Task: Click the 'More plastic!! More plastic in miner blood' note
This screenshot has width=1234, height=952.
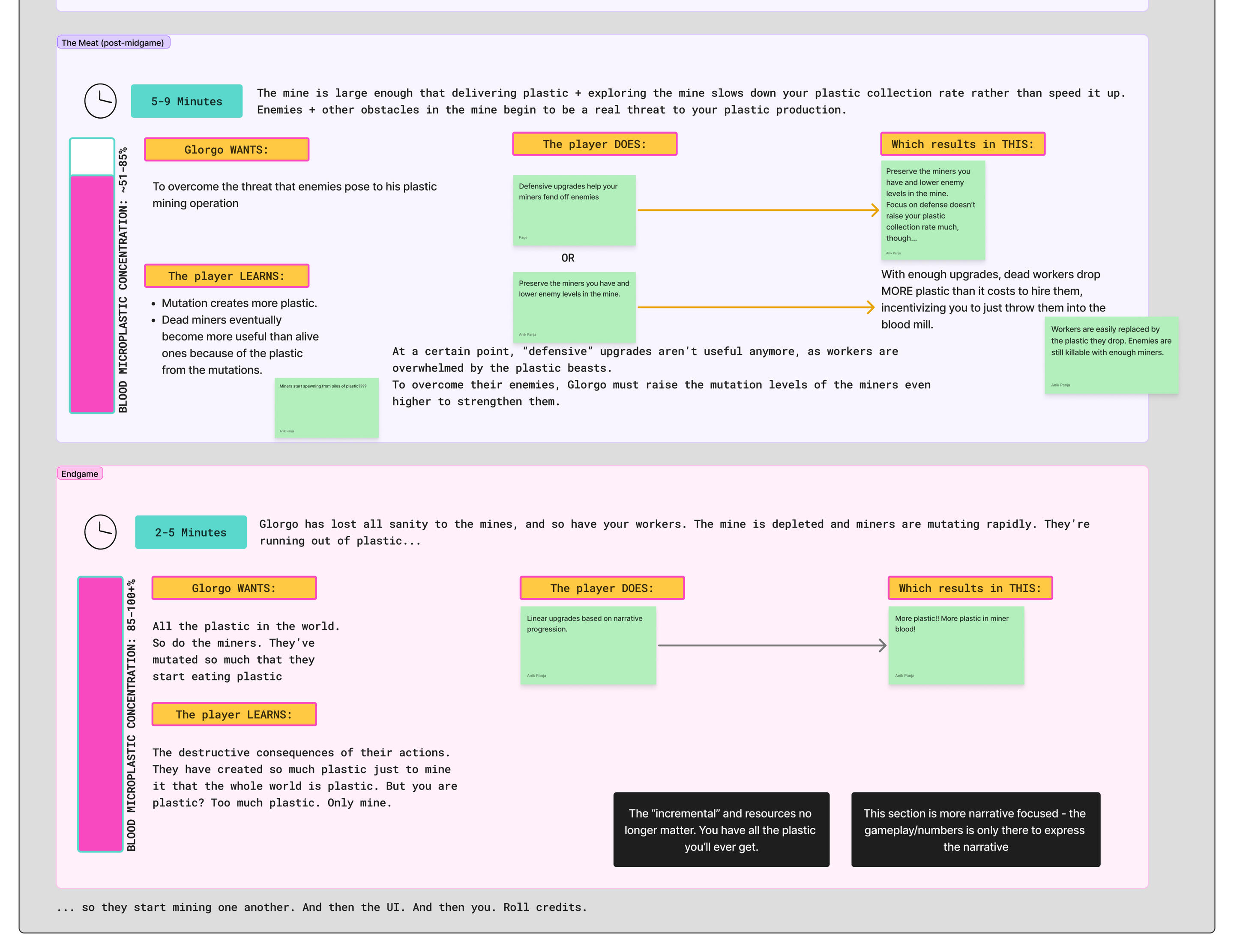Action: point(956,645)
